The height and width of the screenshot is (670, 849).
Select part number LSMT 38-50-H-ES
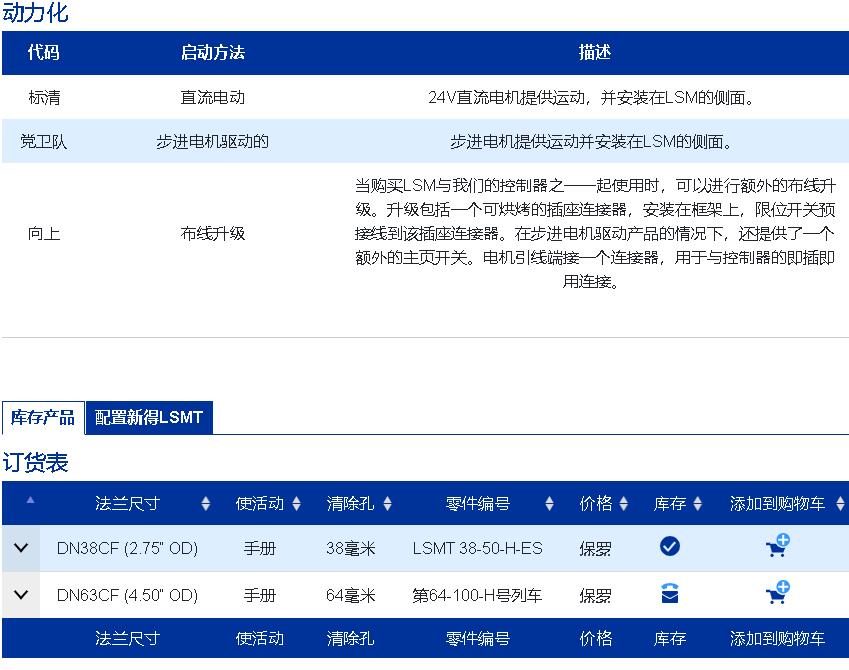pyautogui.click(x=477, y=548)
